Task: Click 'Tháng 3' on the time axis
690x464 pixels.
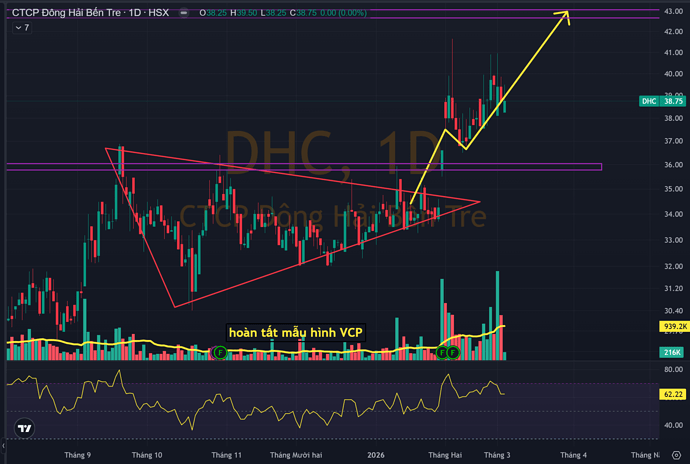Action: click(x=497, y=455)
